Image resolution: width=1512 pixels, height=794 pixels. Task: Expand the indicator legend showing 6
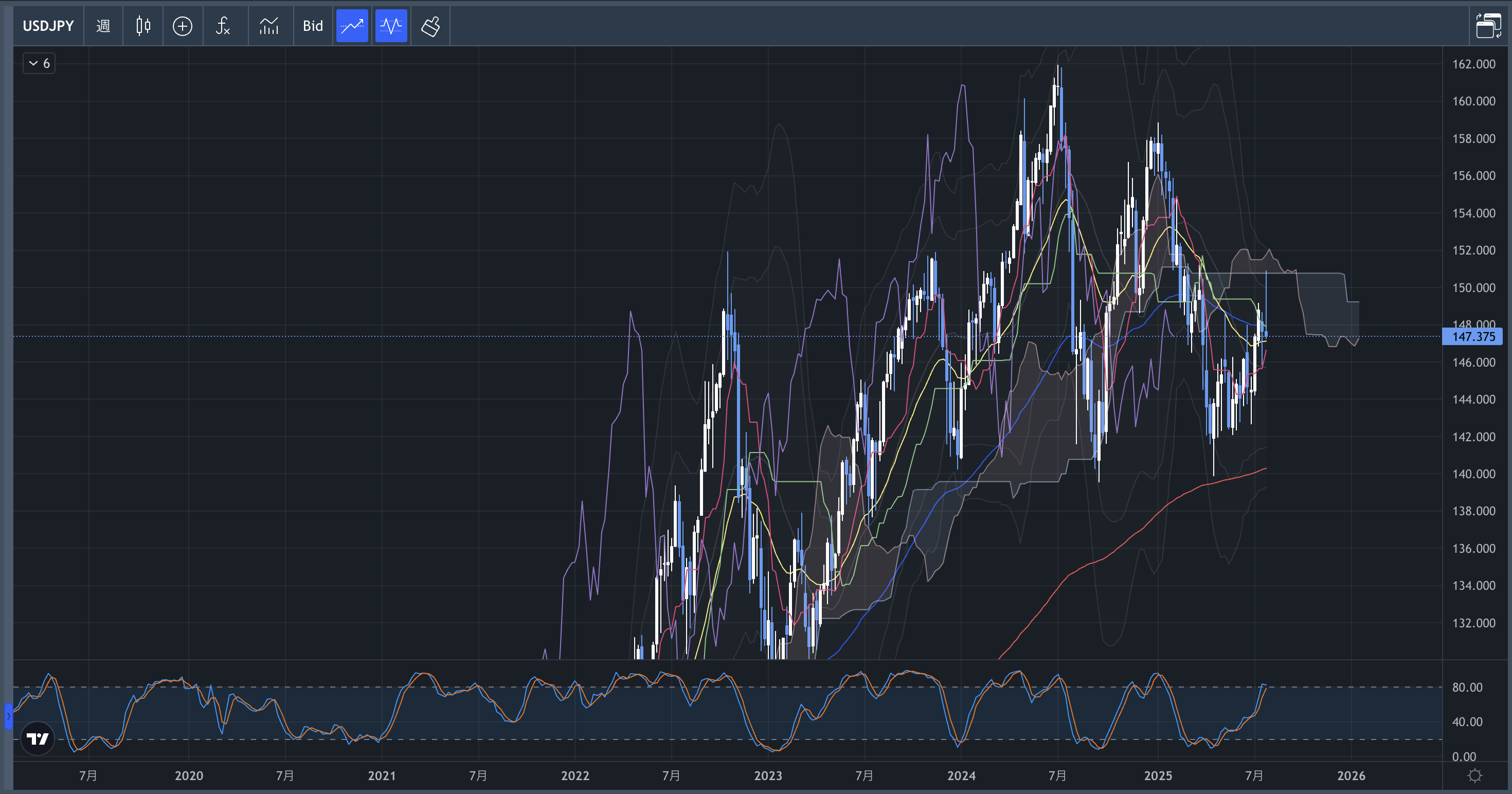pos(39,63)
